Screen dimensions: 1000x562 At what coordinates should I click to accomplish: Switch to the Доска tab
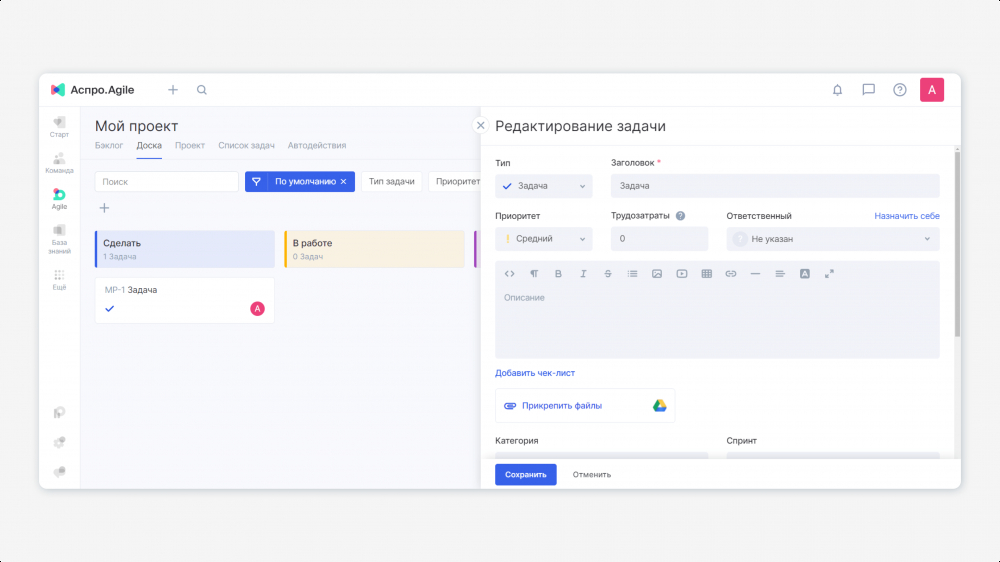tap(149, 145)
